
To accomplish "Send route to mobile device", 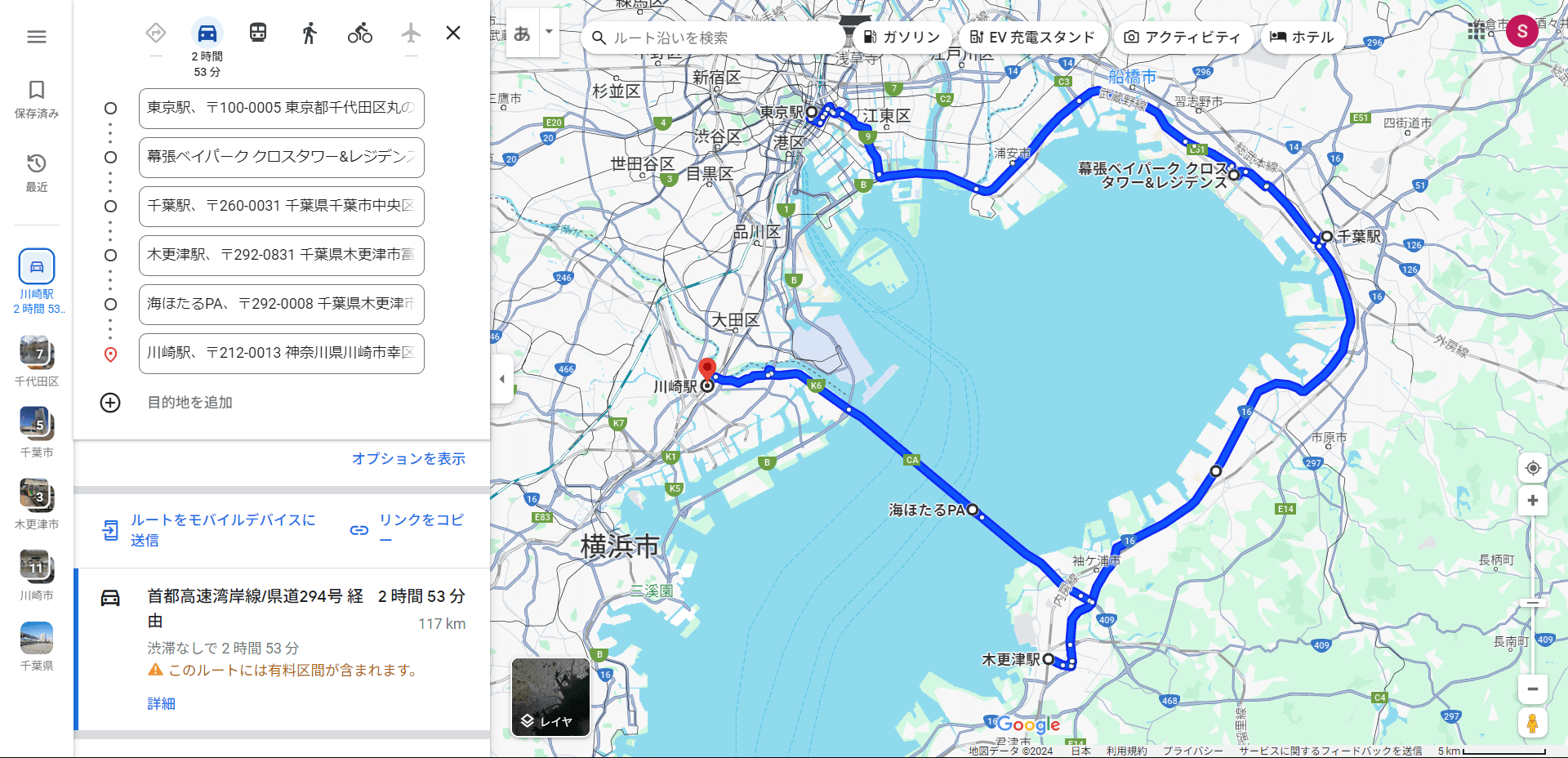I will 210,530.
